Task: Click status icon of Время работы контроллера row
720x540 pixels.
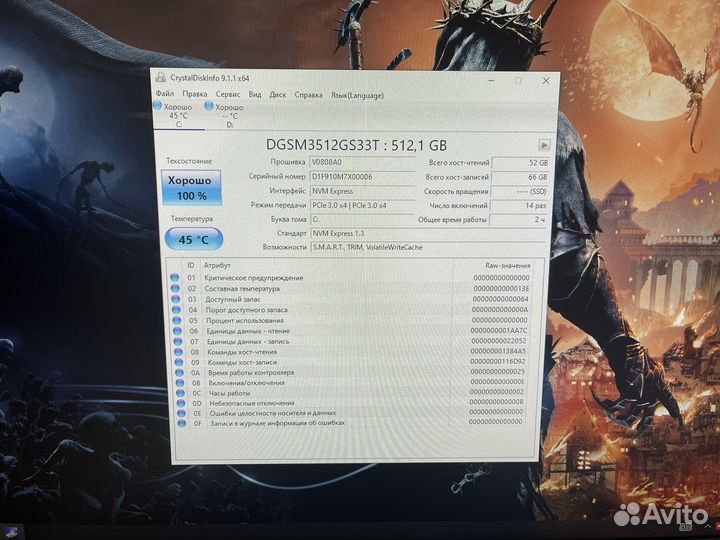Action: [x=180, y=373]
